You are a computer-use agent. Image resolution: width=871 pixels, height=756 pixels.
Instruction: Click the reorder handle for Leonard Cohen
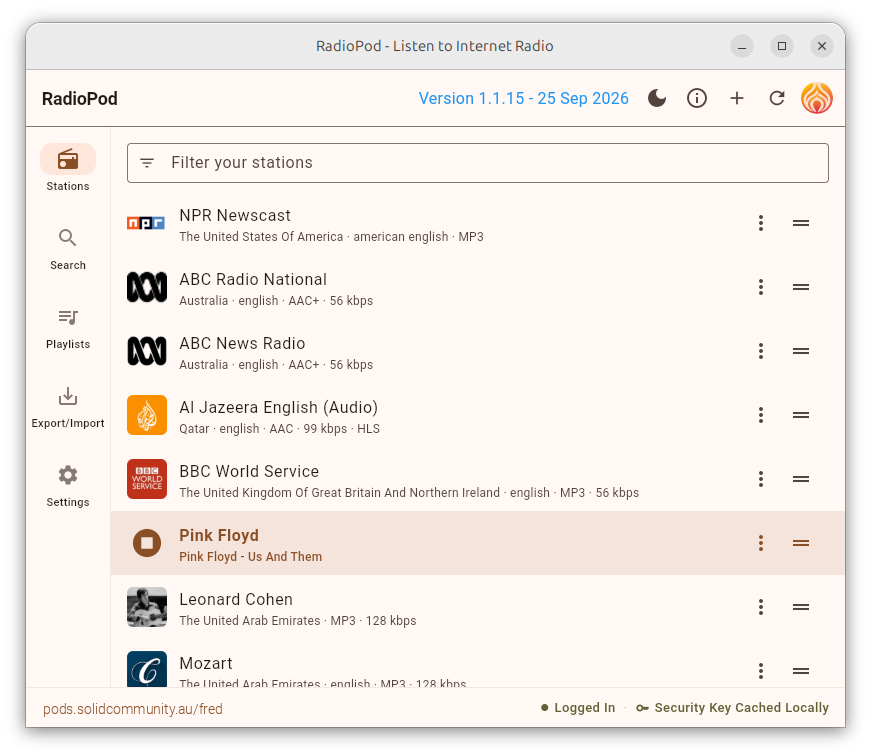coord(800,607)
